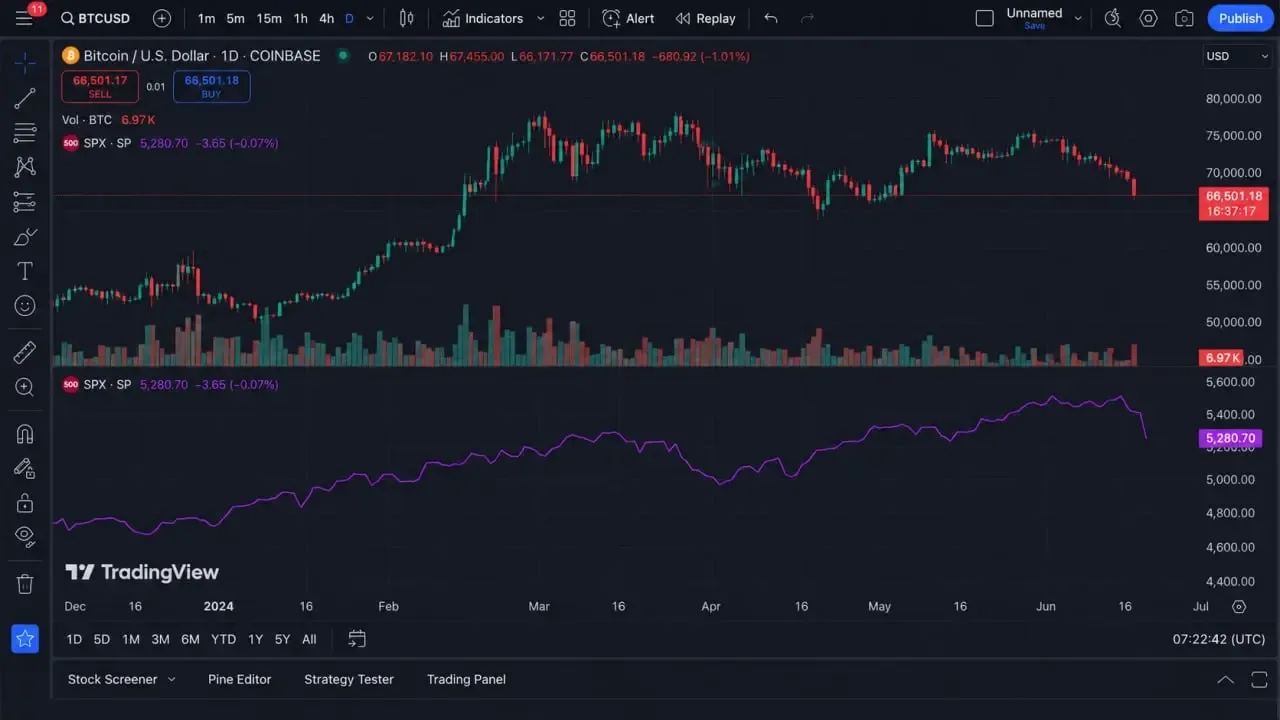Viewport: 1280px width, 720px height.
Task: Click the BTCUSD symbol search field
Action: pyautogui.click(x=97, y=18)
